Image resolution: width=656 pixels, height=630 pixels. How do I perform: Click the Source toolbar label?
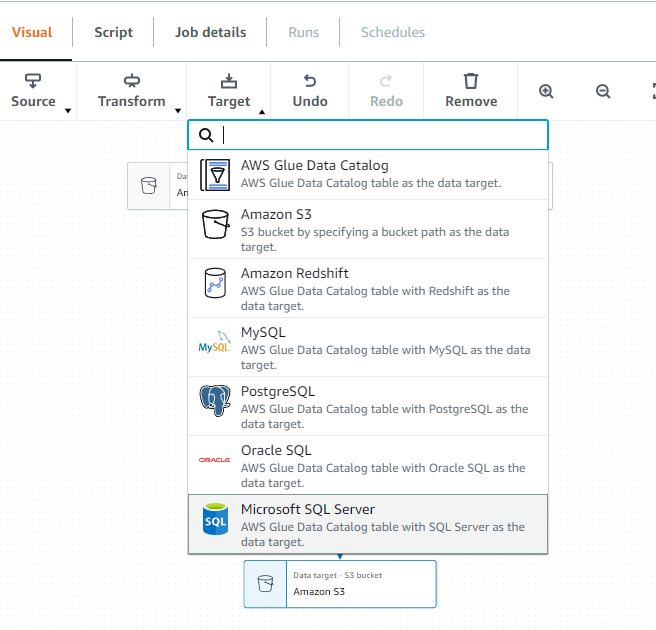point(33,101)
